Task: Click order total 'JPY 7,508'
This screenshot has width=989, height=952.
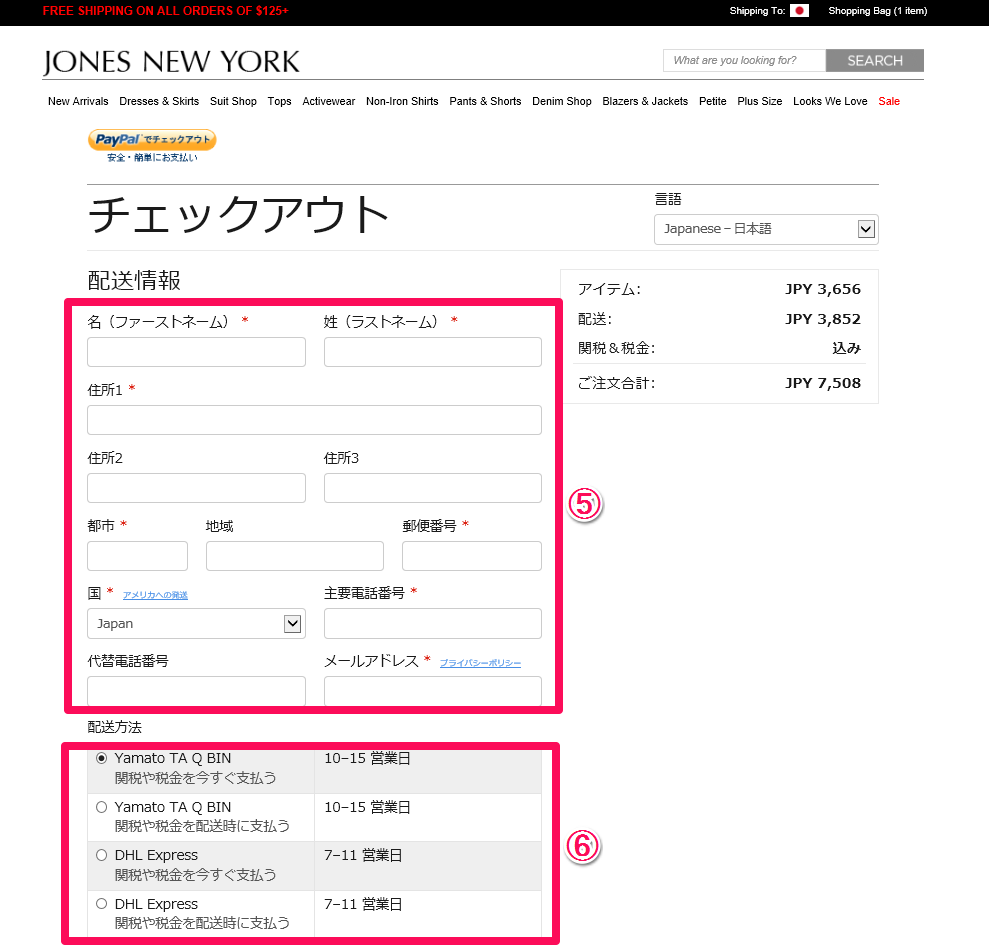Action: click(822, 383)
